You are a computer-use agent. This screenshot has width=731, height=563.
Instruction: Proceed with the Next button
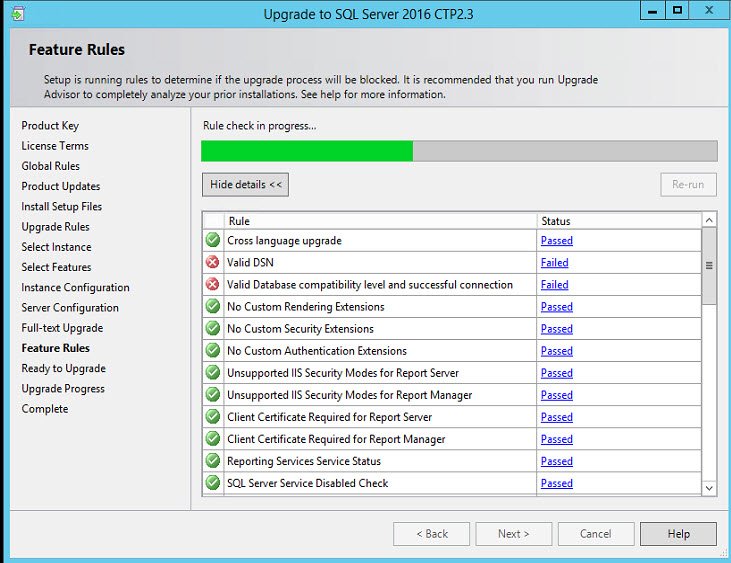514,534
